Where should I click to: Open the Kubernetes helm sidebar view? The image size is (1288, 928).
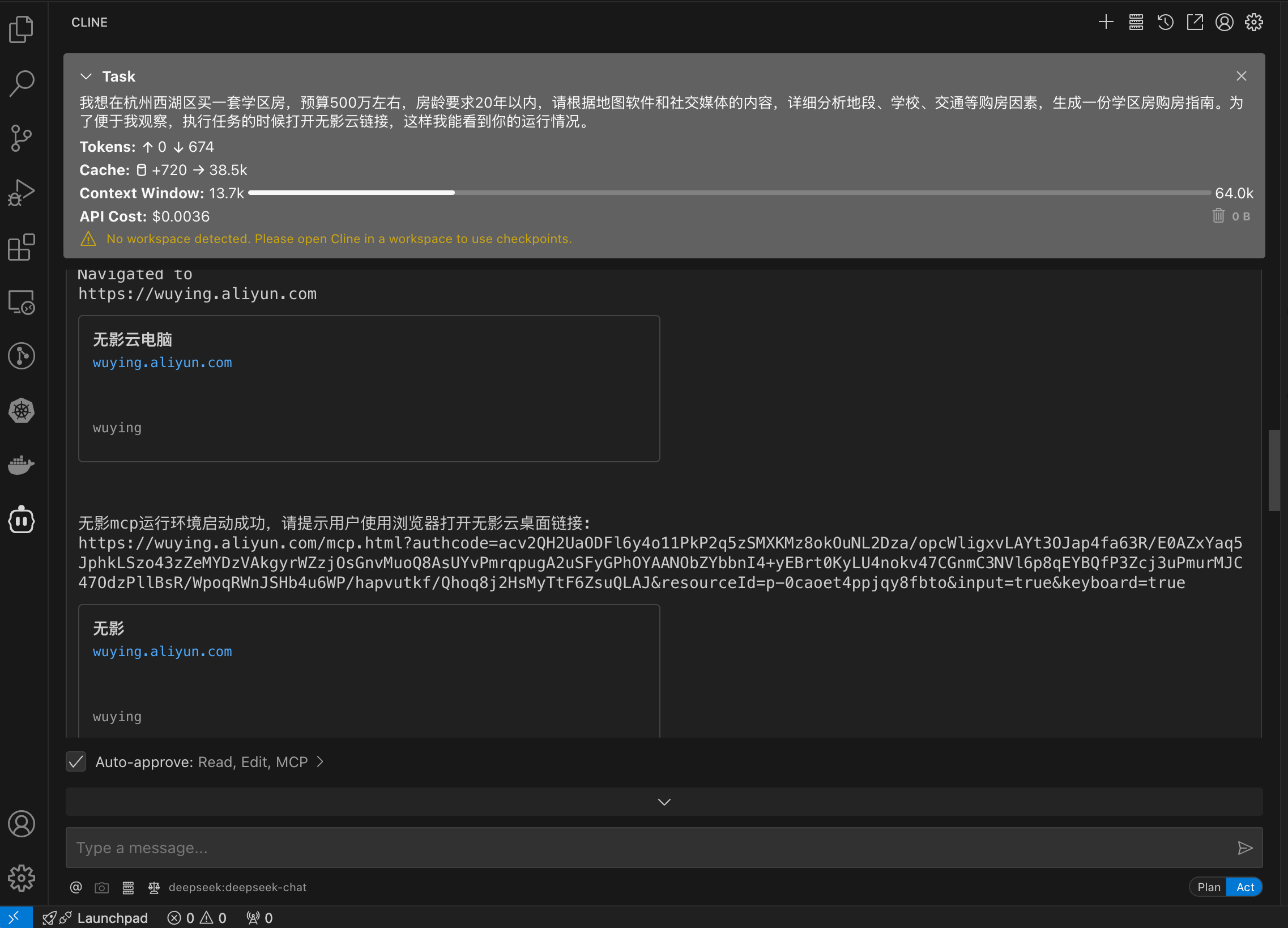click(22, 410)
